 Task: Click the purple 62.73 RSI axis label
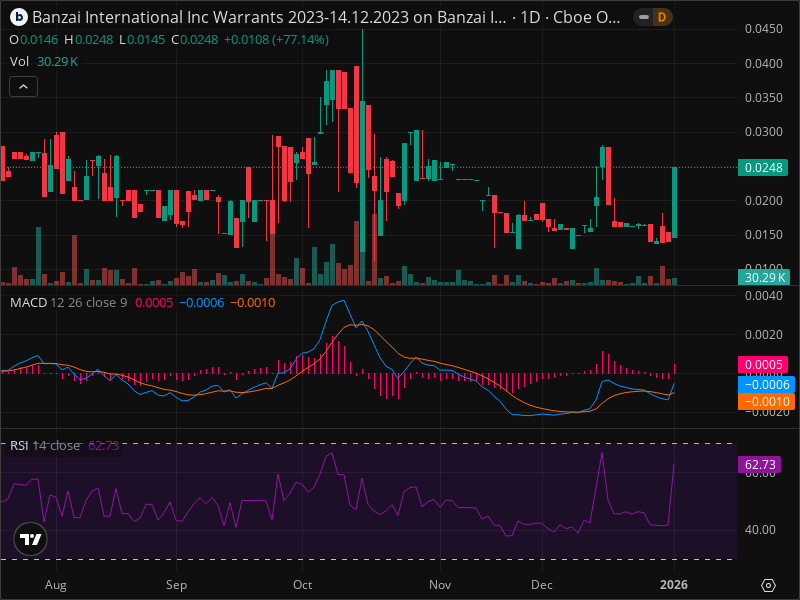click(x=759, y=465)
